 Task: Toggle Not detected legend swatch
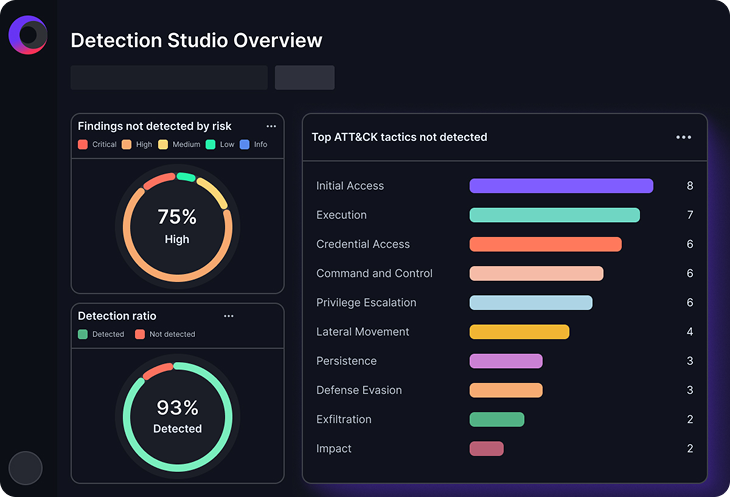[140, 334]
